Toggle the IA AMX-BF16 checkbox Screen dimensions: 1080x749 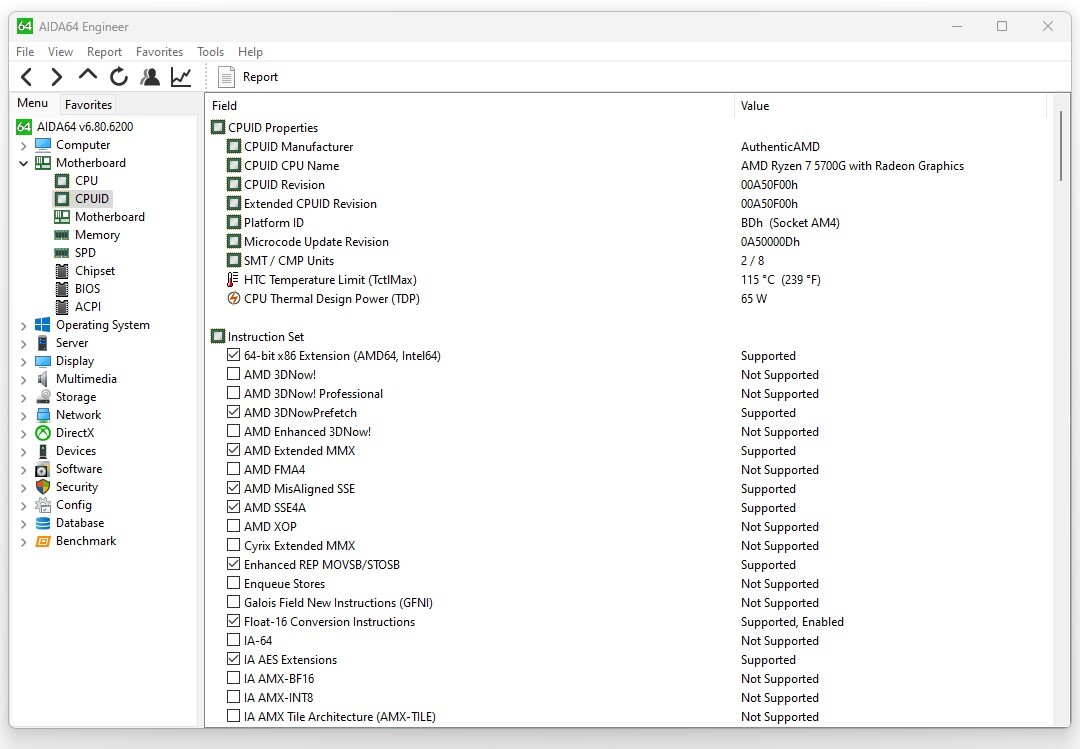tap(233, 678)
